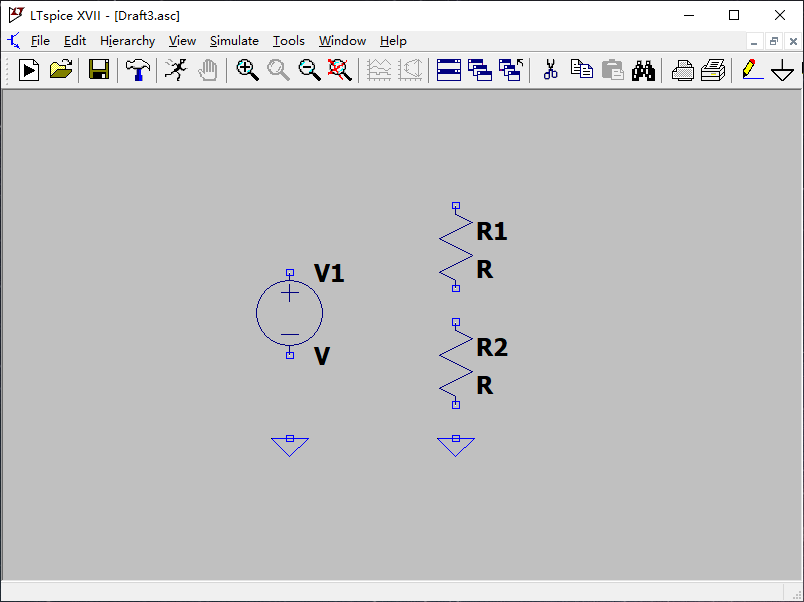Viewport: 804px width, 602px height.
Task: Save the schematic with the floppy disk icon
Action: tap(98, 70)
